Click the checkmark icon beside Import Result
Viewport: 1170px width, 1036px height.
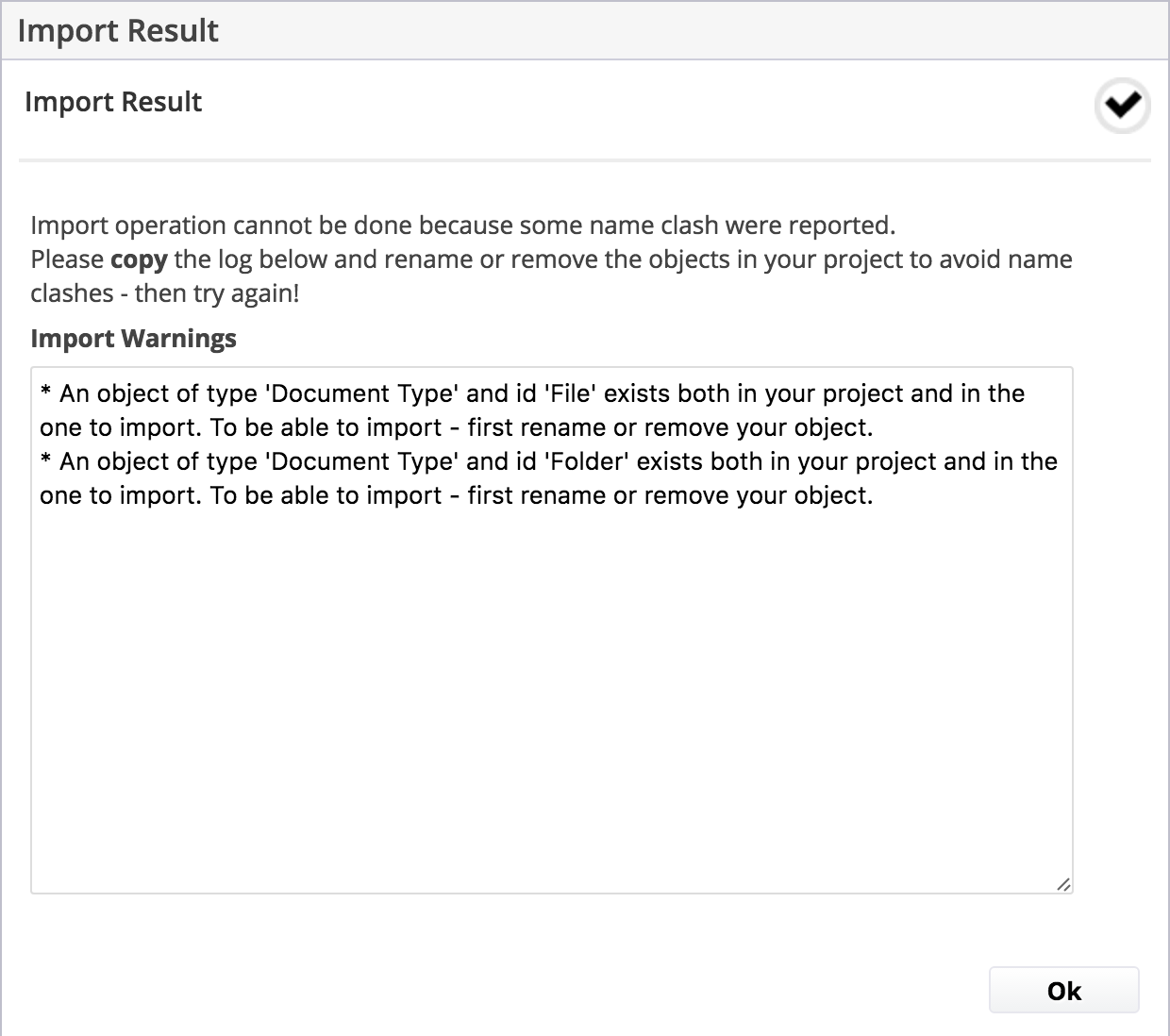[1122, 105]
